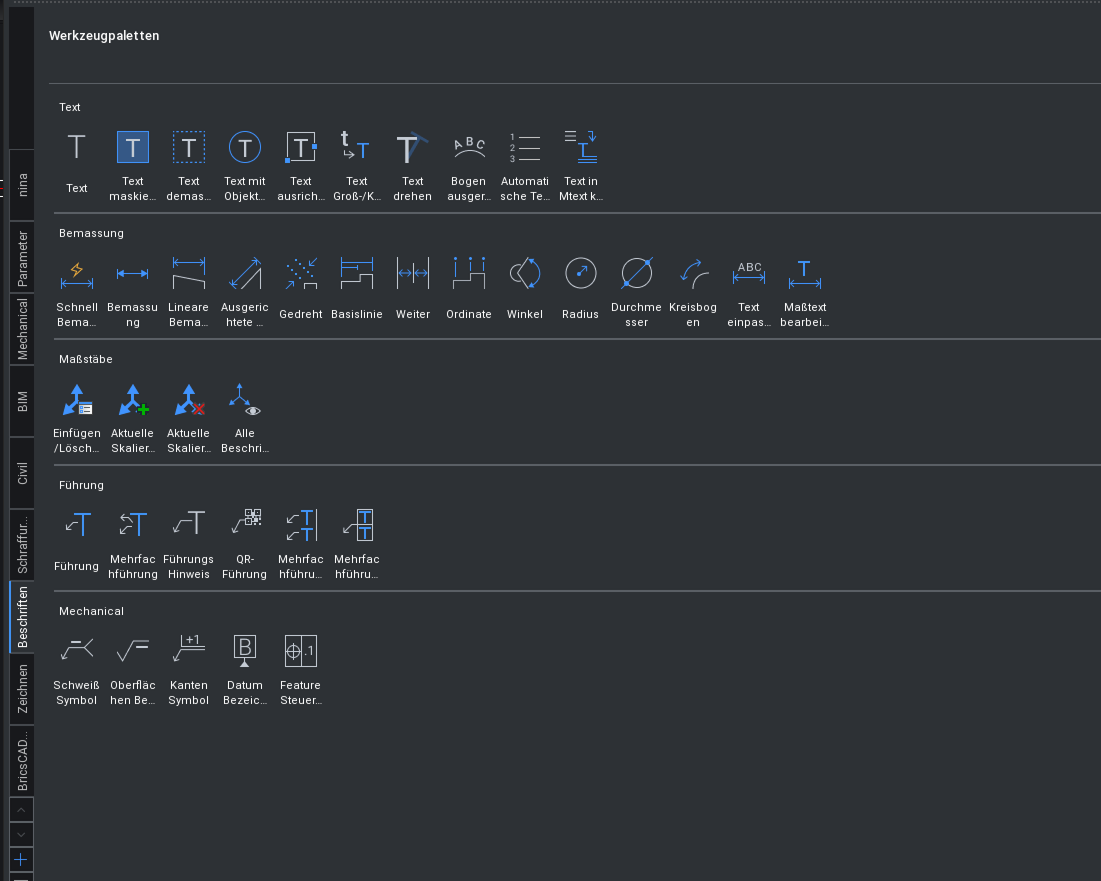Pick the QR-Führung tool
This screenshot has width=1101, height=881.
244,543
